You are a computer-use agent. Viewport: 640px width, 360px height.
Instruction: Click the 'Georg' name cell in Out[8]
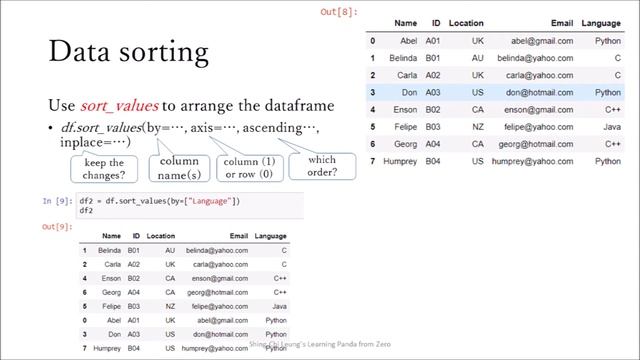[406, 144]
